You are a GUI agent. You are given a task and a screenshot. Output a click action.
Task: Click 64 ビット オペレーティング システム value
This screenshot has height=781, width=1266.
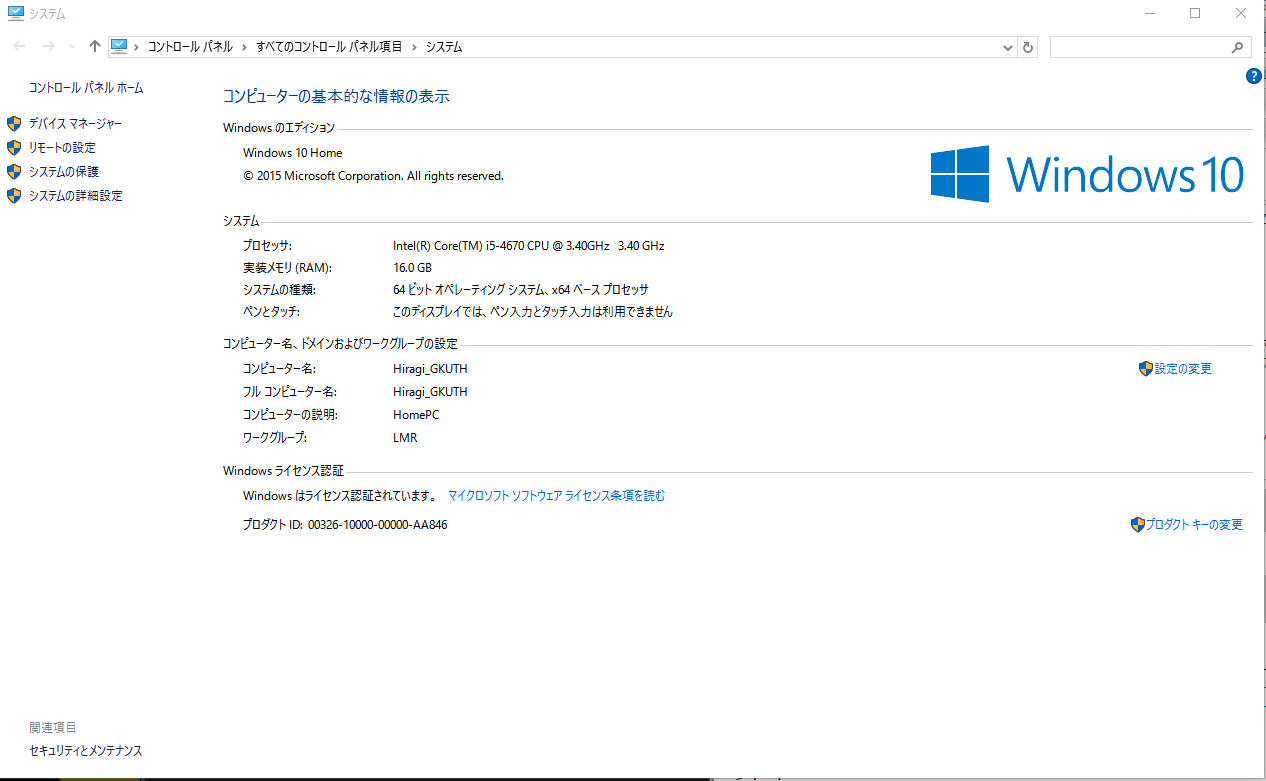(x=521, y=290)
